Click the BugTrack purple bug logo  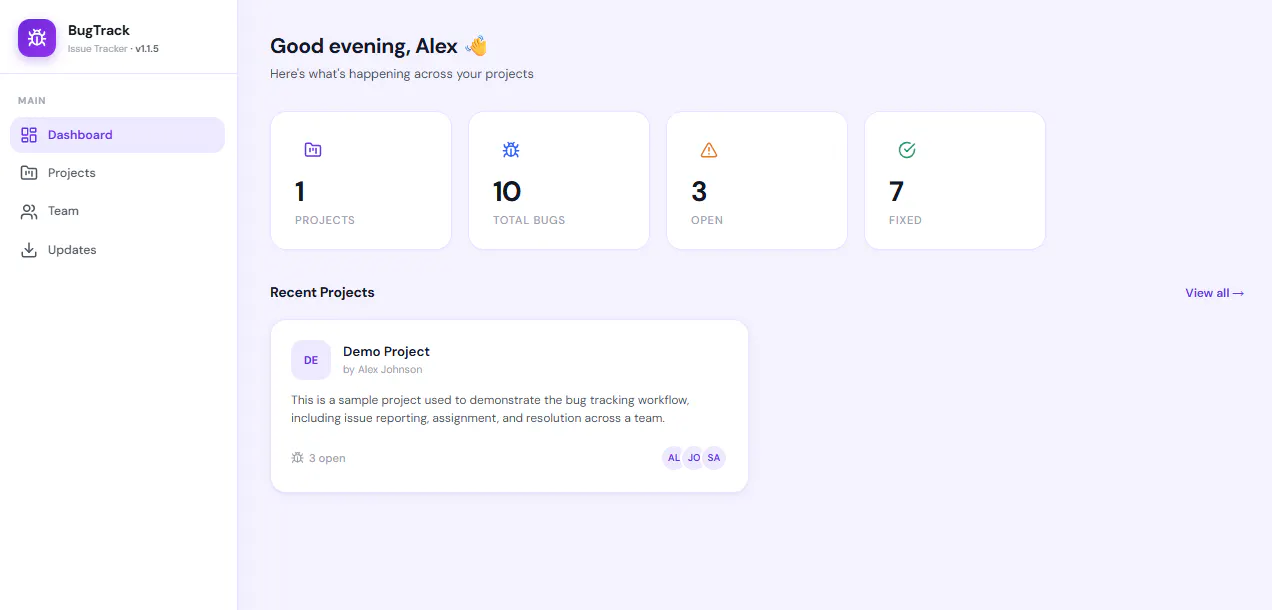click(37, 38)
